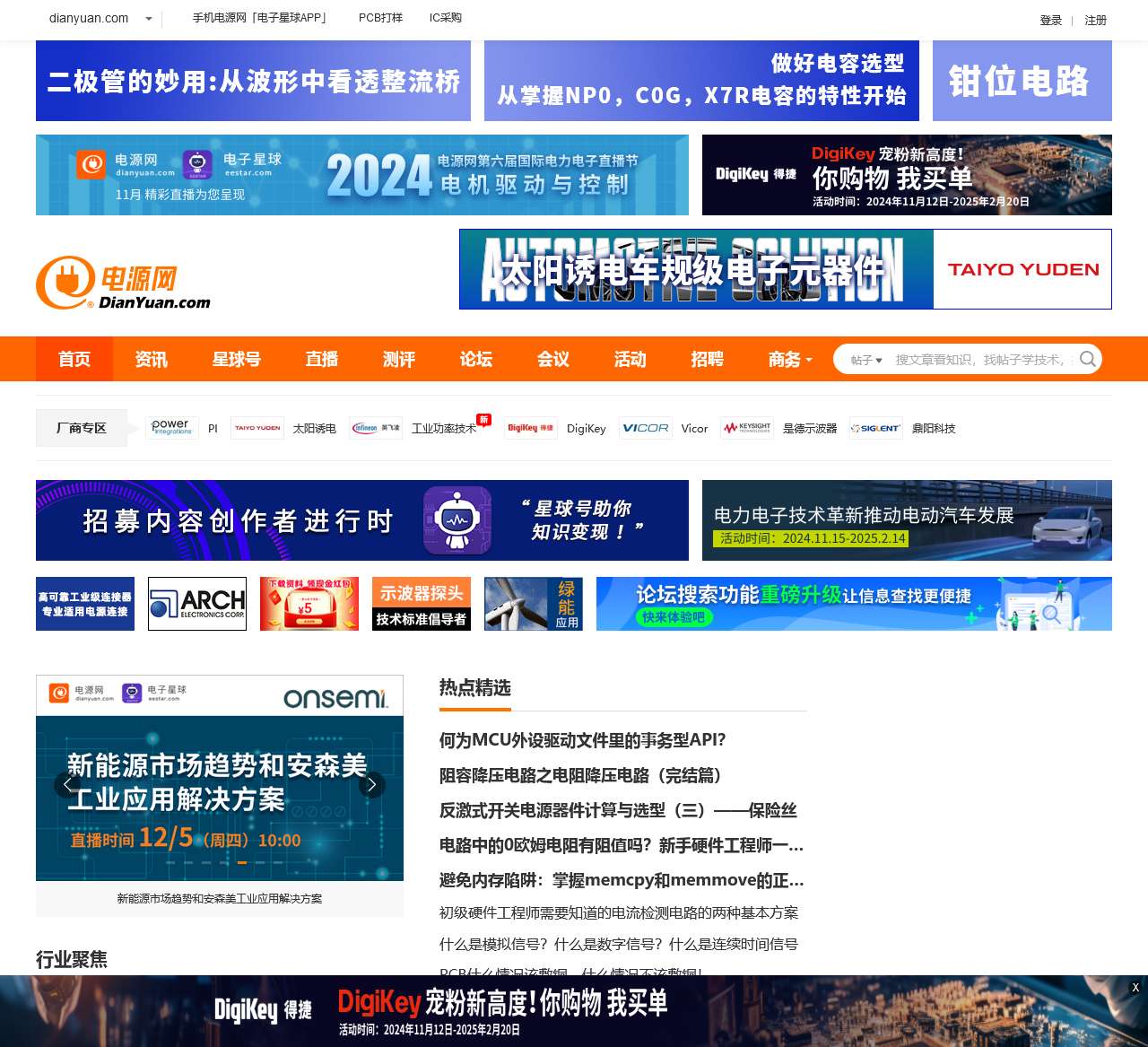1148x1047 pixels.
Task: Click the carousel caption 新能源市场趋势和安森美工业应用解决方案
Action: pos(220,898)
